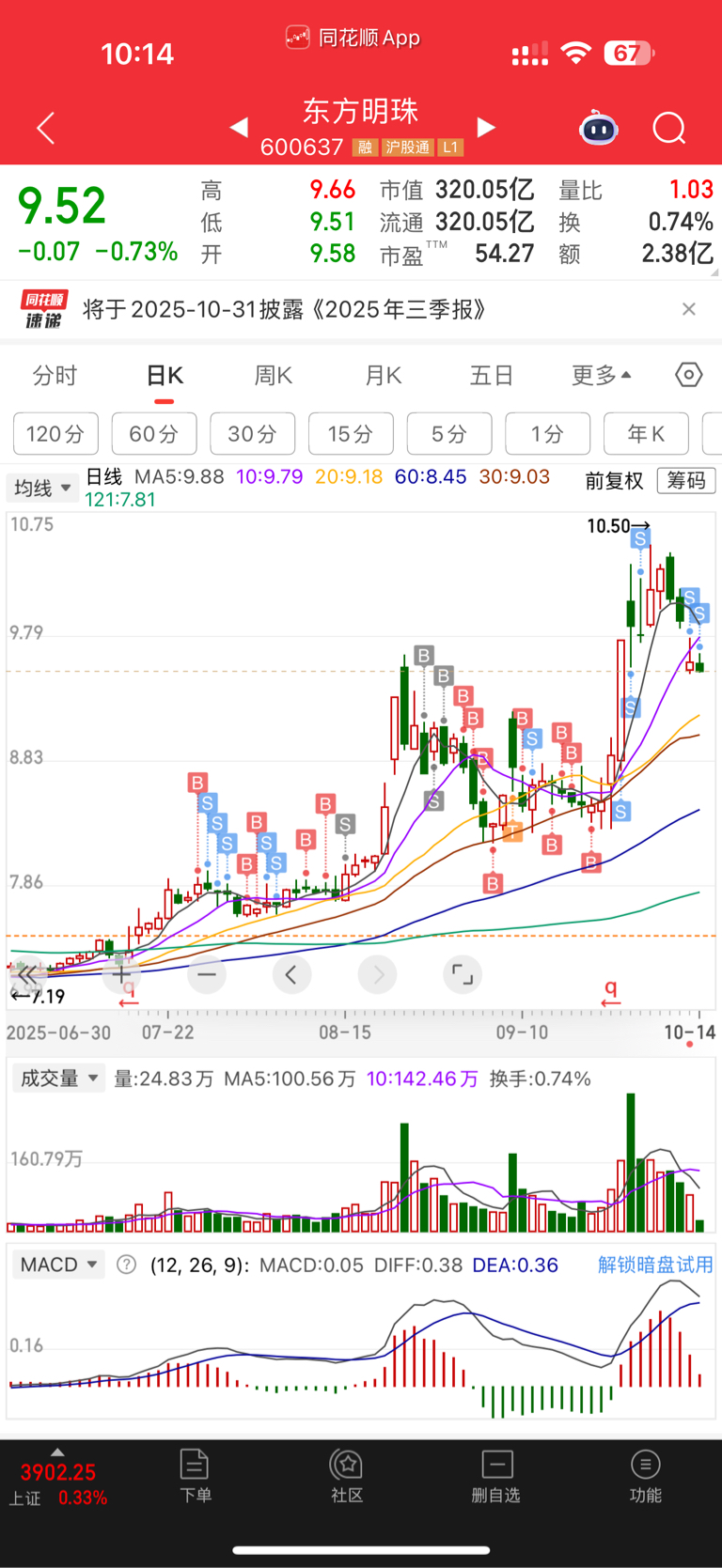
Task: Zoom out chart with minus button
Action: pyautogui.click(x=207, y=974)
